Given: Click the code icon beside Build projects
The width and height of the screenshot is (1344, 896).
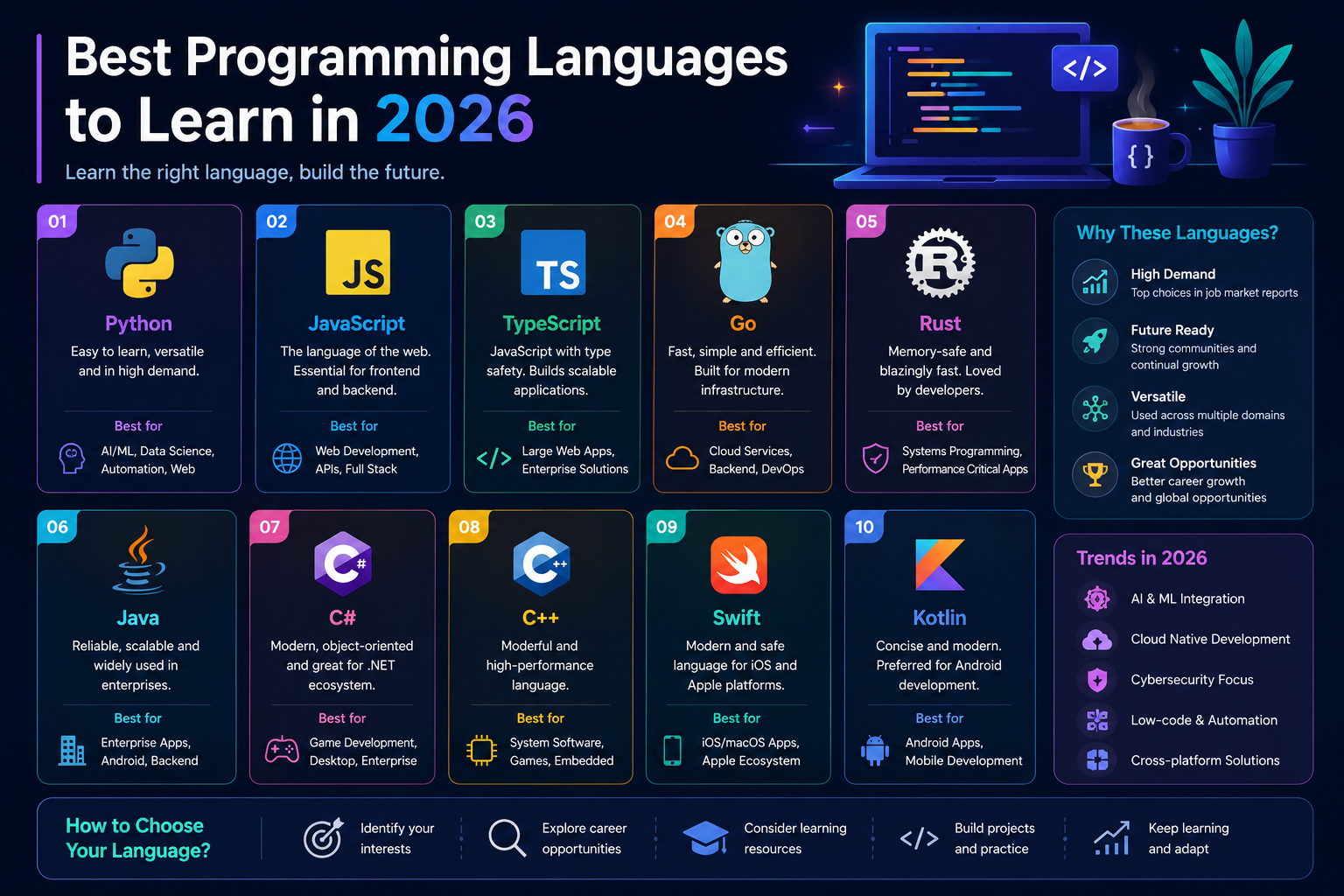Looking at the screenshot, I should pyautogui.click(x=919, y=838).
